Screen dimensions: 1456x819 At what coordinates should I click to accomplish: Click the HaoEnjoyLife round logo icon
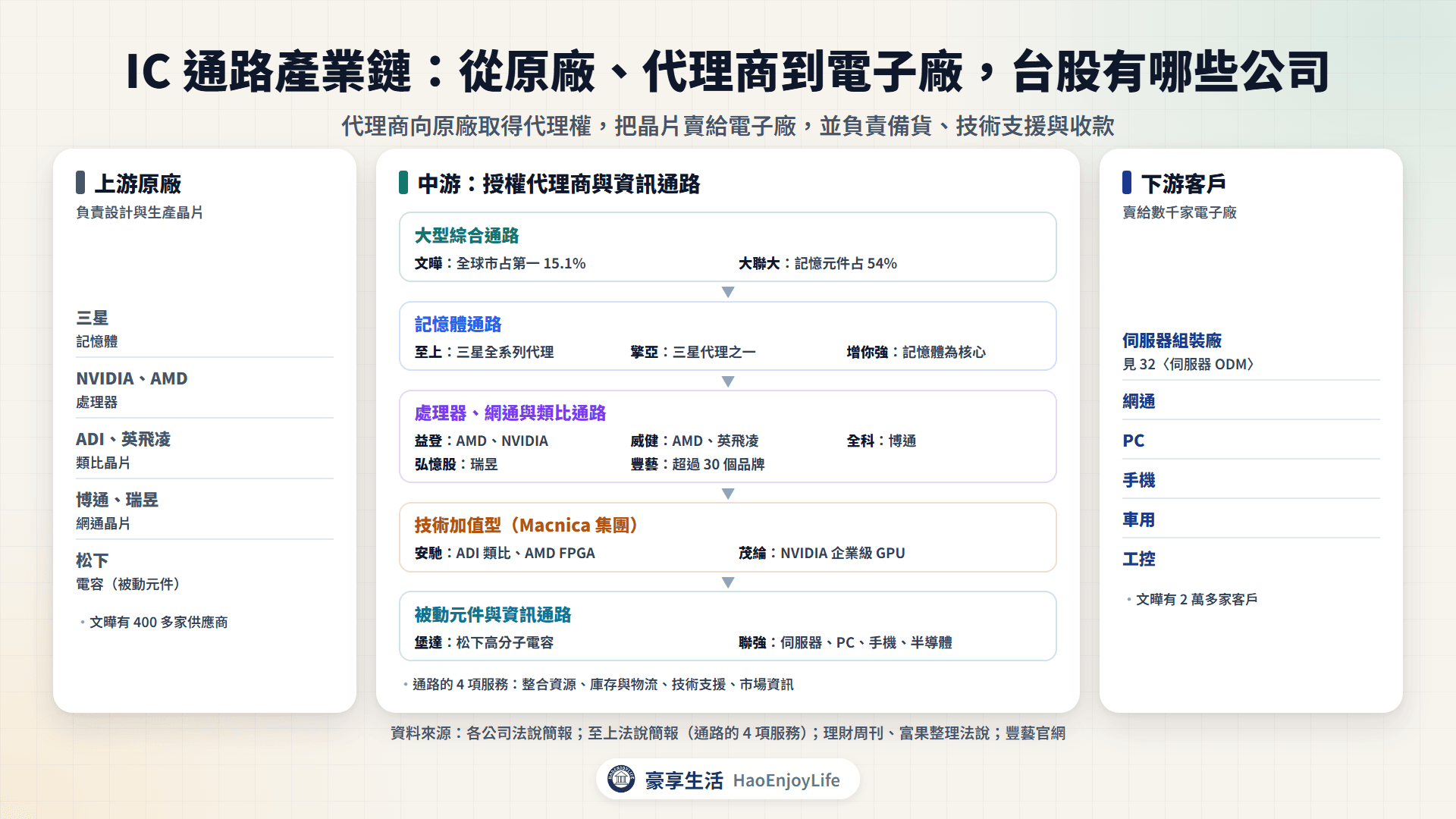621,779
